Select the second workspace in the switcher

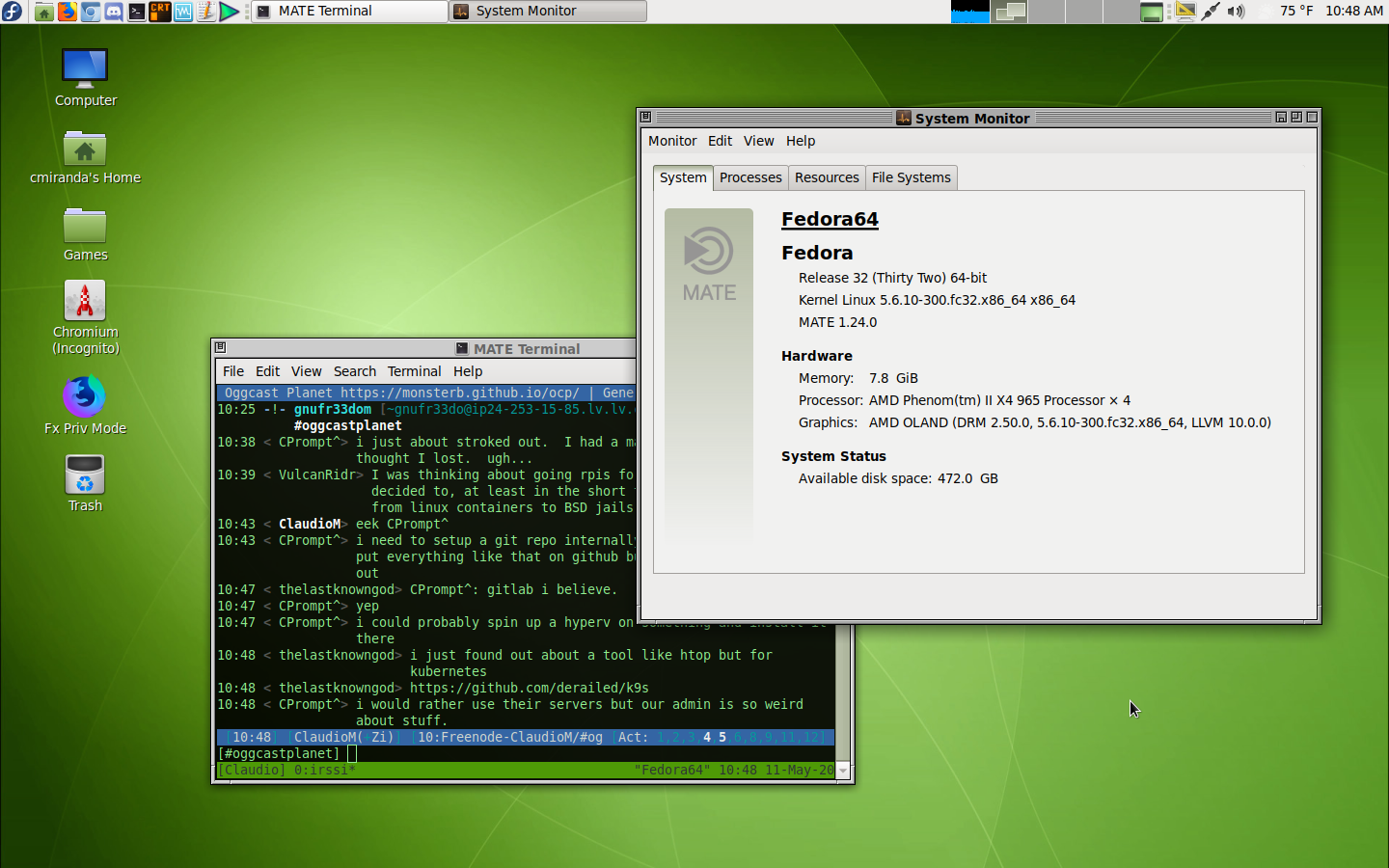pos(1047,12)
